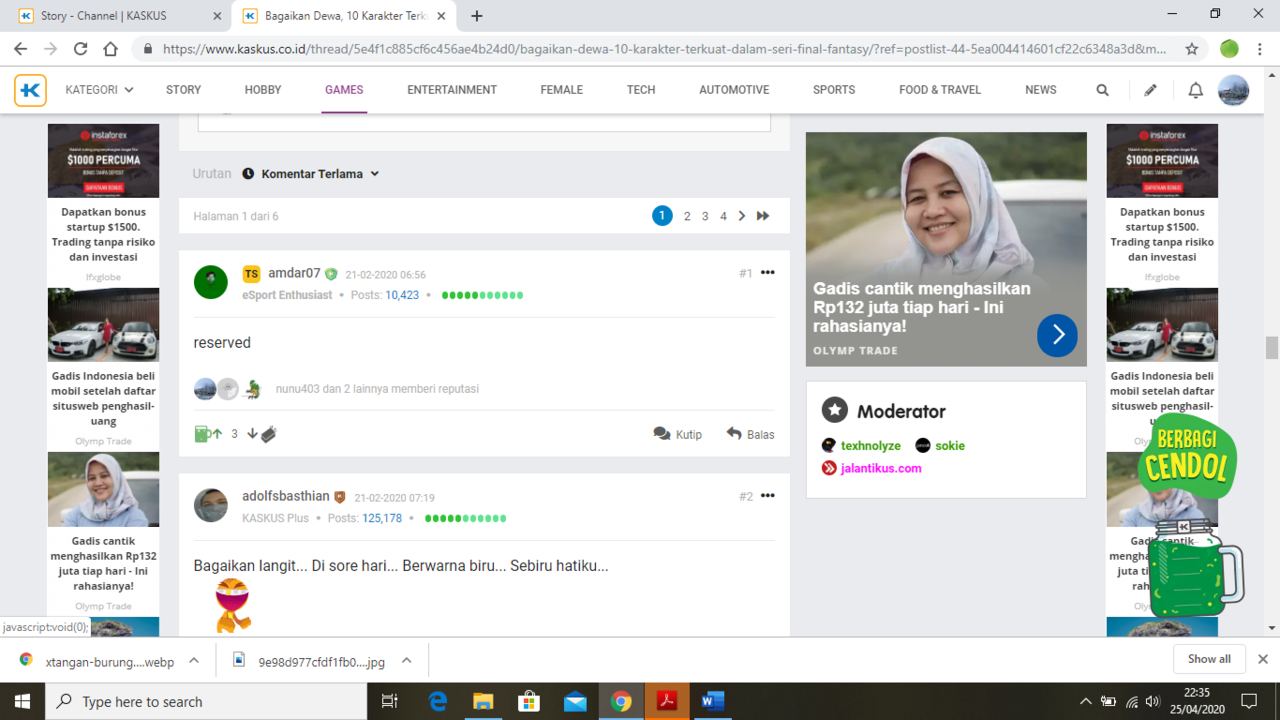Open the NEWS menu

tap(1041, 90)
